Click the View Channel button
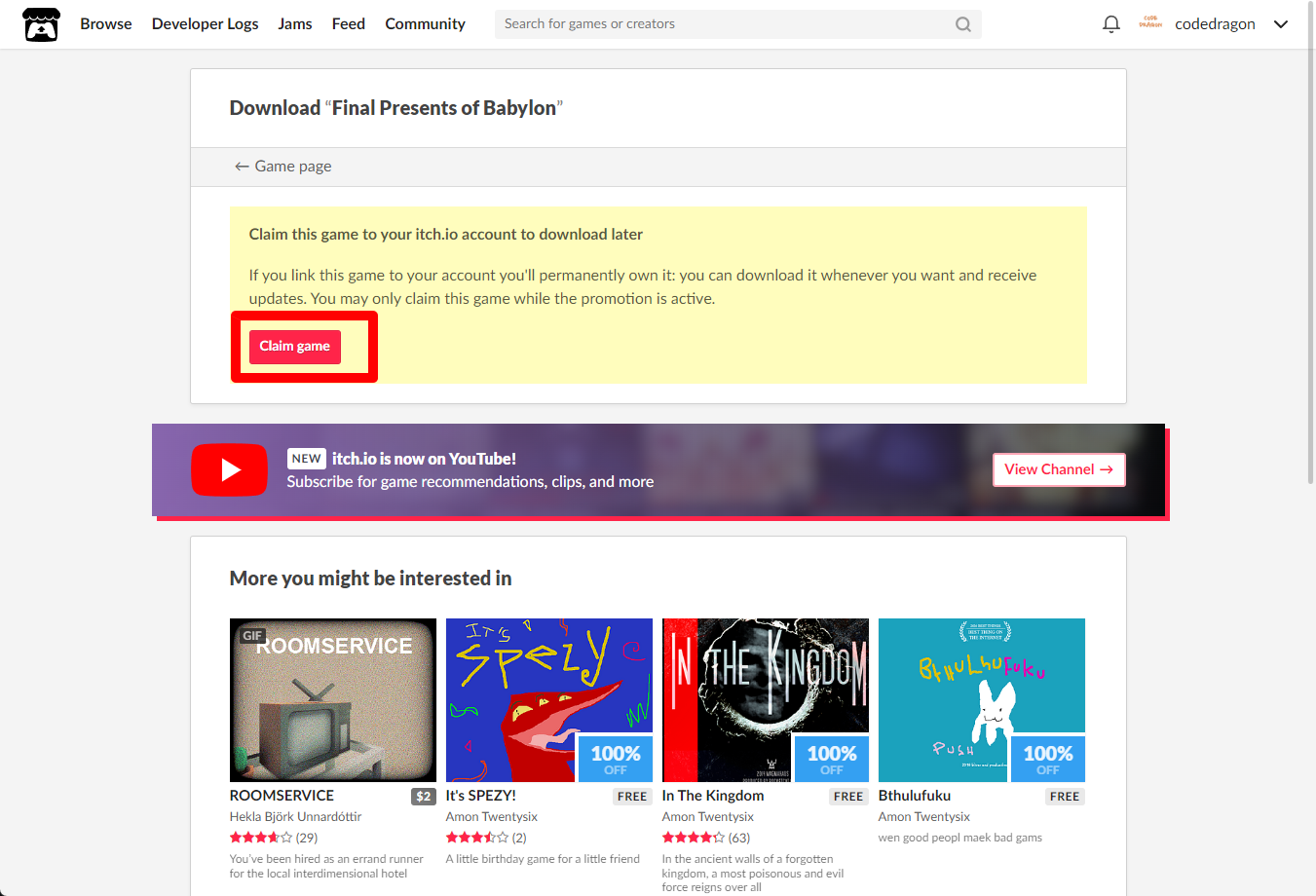This screenshot has height=896, width=1316. click(x=1059, y=469)
